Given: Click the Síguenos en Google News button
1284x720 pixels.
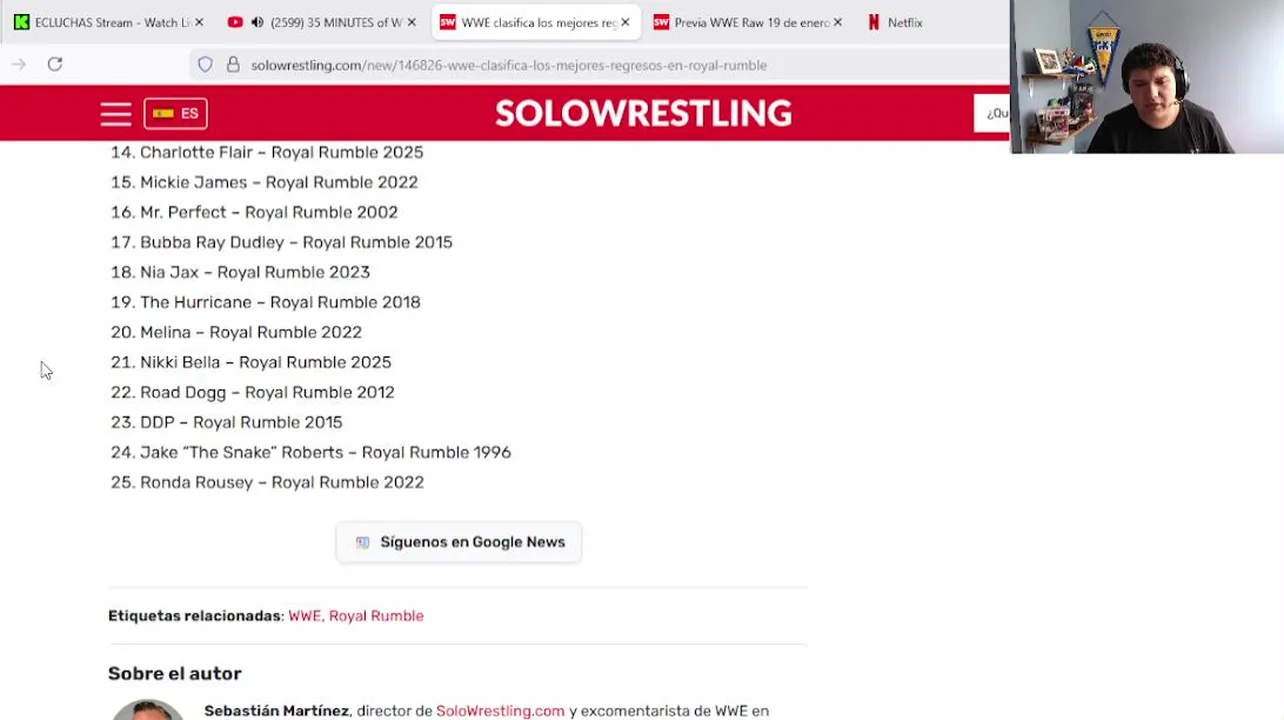Looking at the screenshot, I should [x=459, y=542].
